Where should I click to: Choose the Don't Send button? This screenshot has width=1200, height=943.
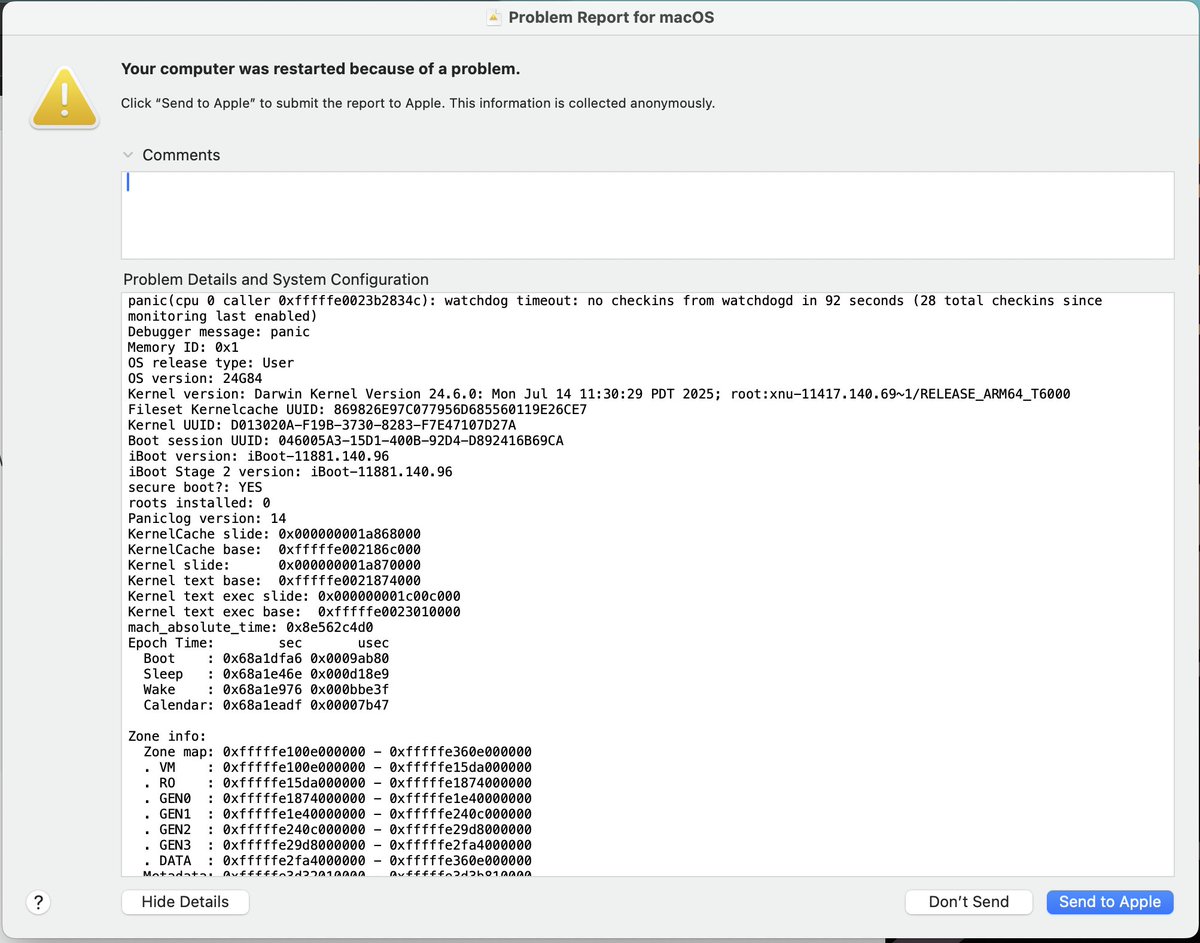(x=969, y=902)
